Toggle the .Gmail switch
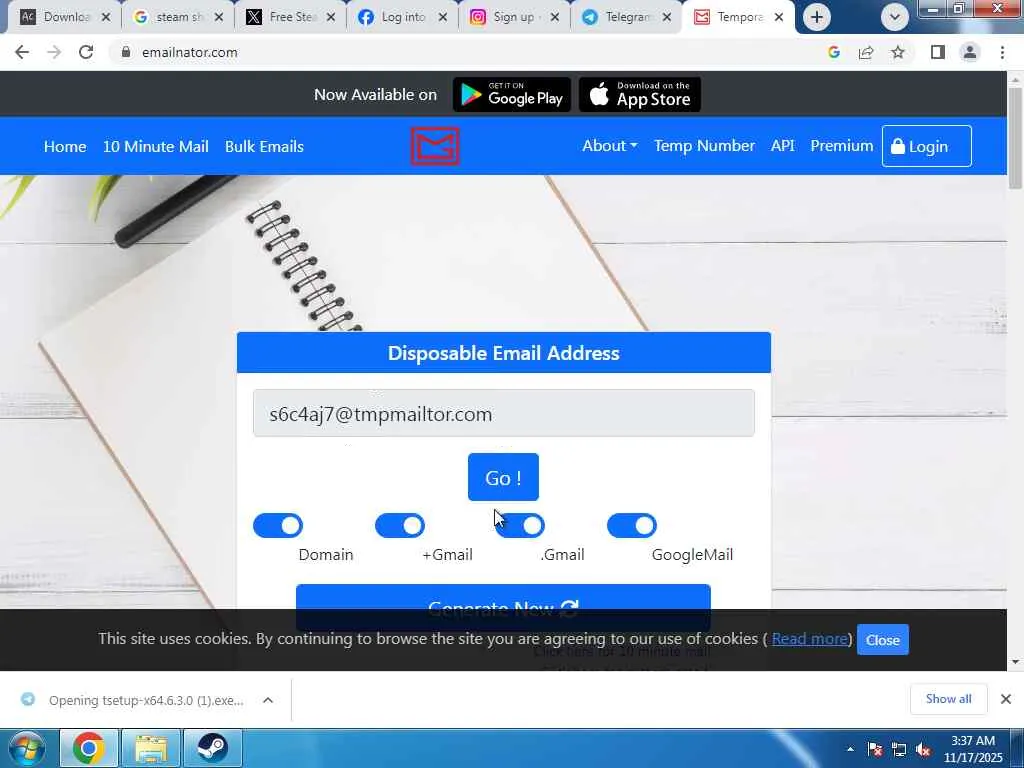This screenshot has width=1024, height=768. pos(519,526)
